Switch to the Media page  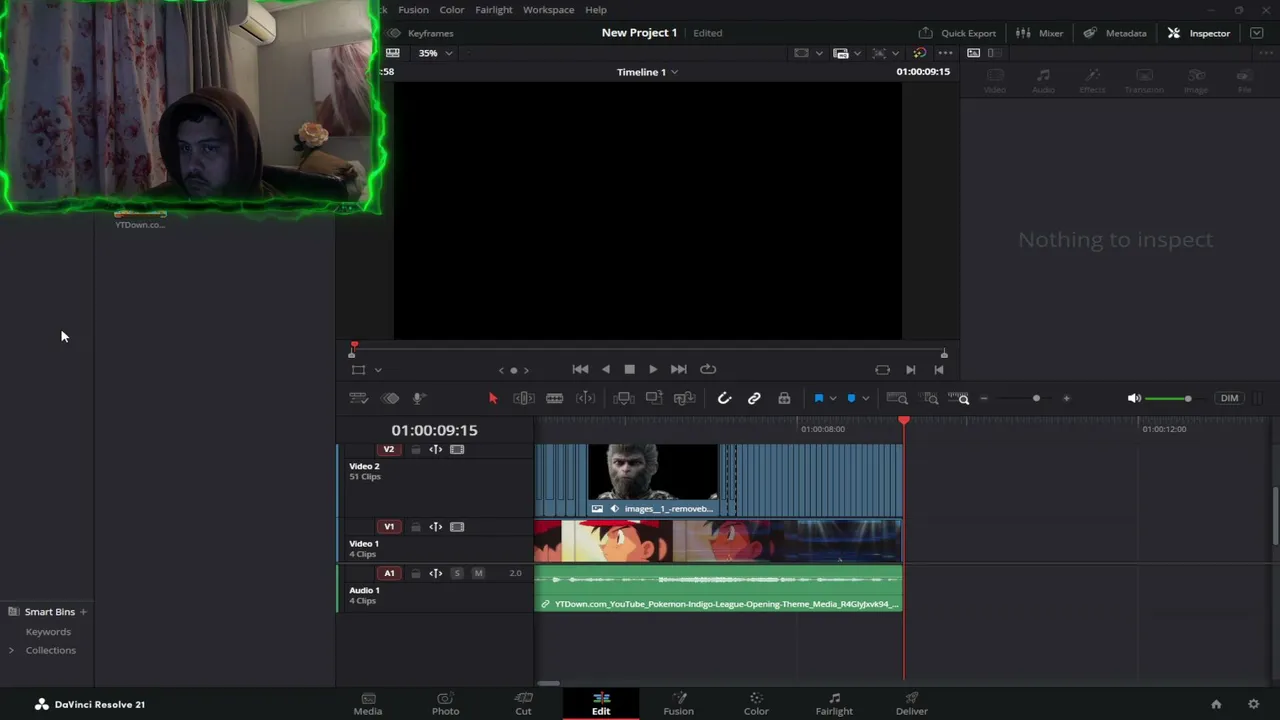[368, 704]
